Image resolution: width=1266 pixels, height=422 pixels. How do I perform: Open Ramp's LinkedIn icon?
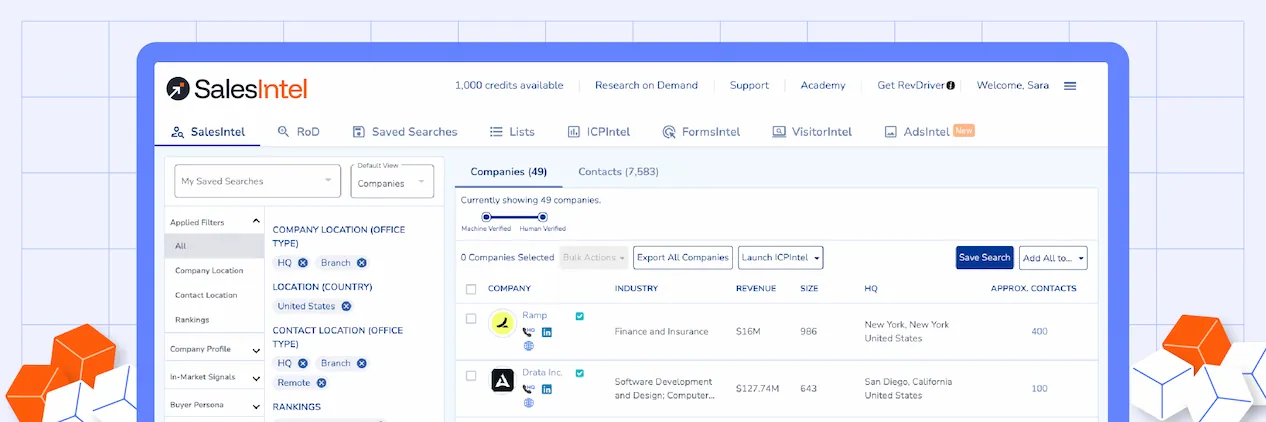(547, 332)
